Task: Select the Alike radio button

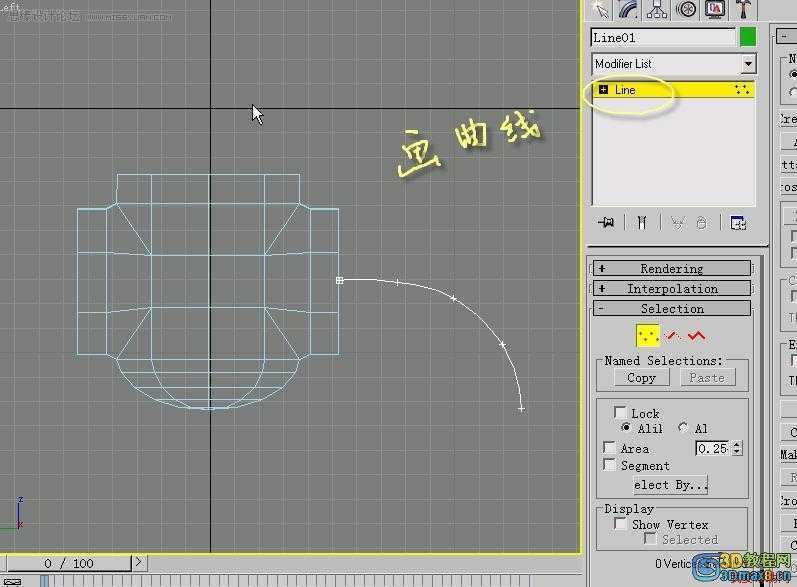Action: pos(626,427)
